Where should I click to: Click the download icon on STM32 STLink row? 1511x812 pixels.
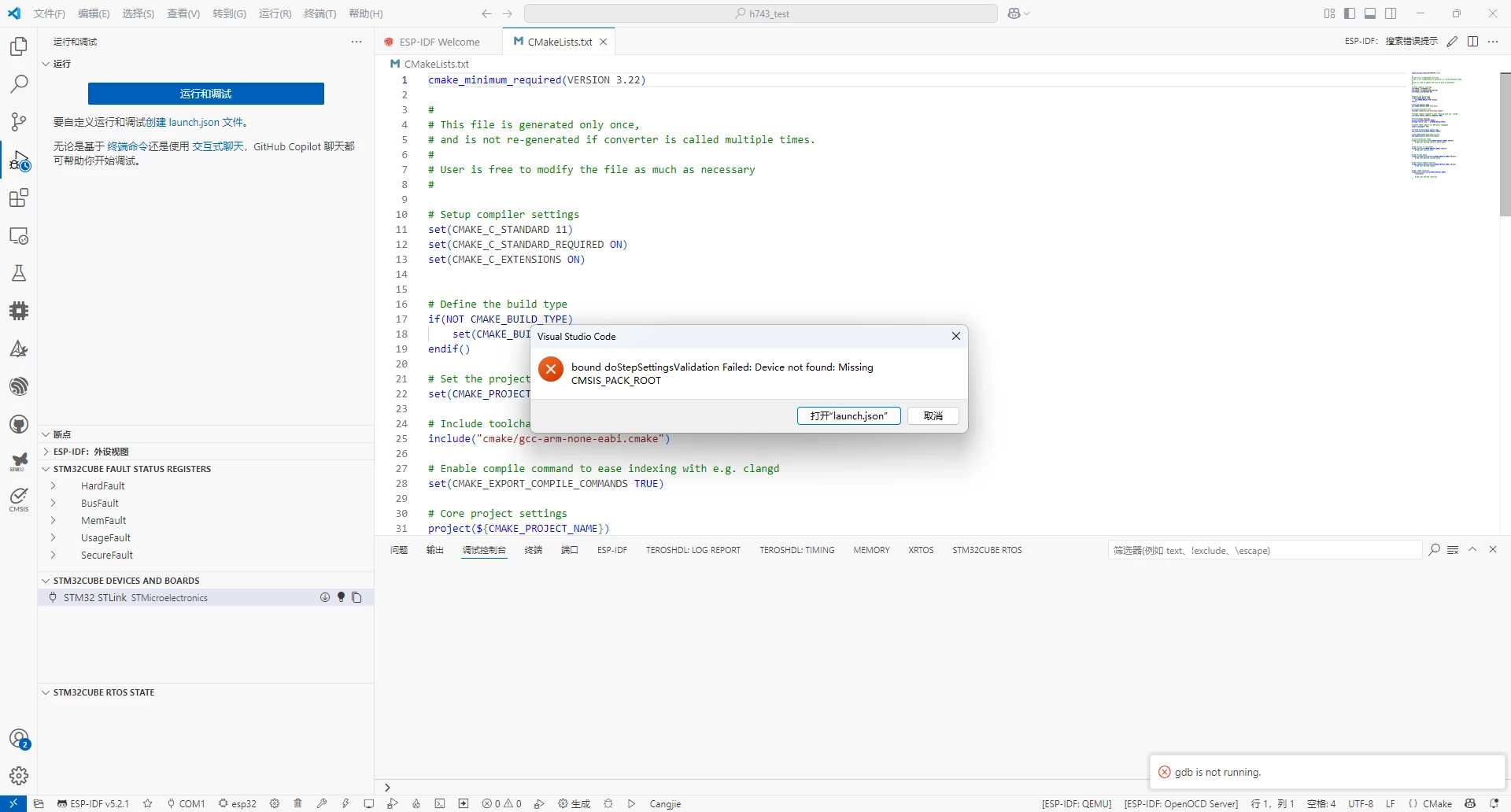pos(325,597)
